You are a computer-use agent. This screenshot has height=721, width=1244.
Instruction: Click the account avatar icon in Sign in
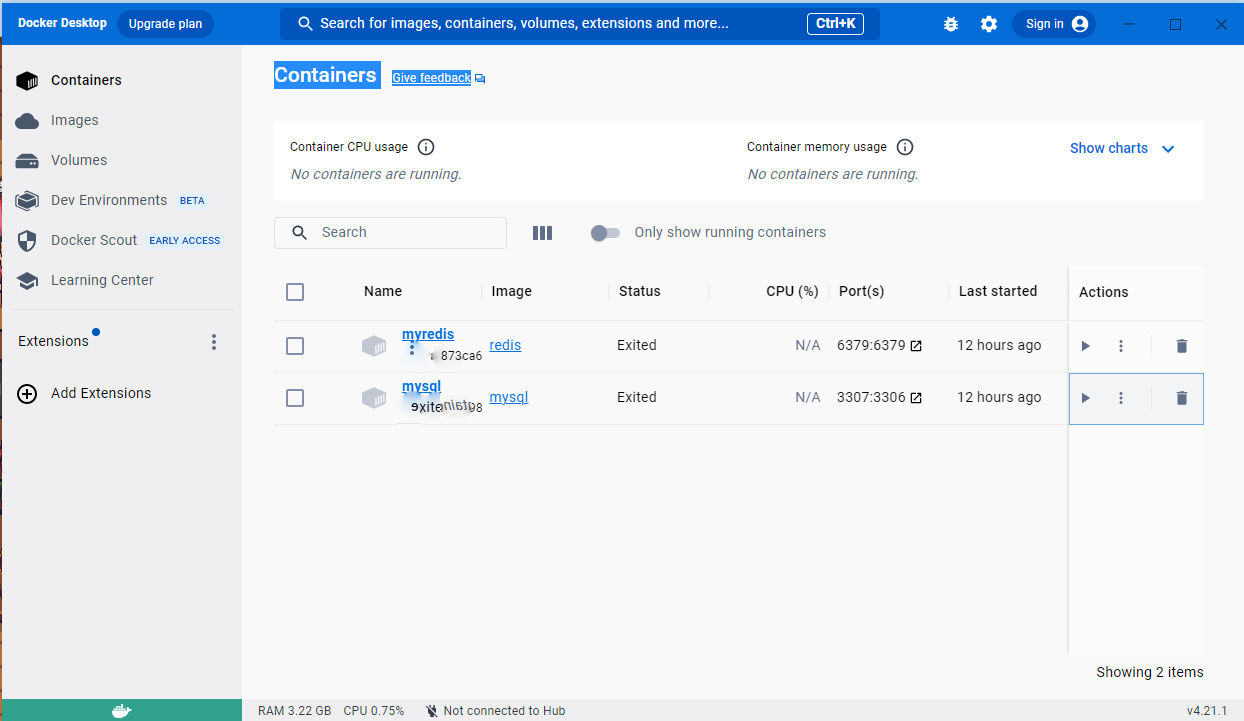(1080, 24)
